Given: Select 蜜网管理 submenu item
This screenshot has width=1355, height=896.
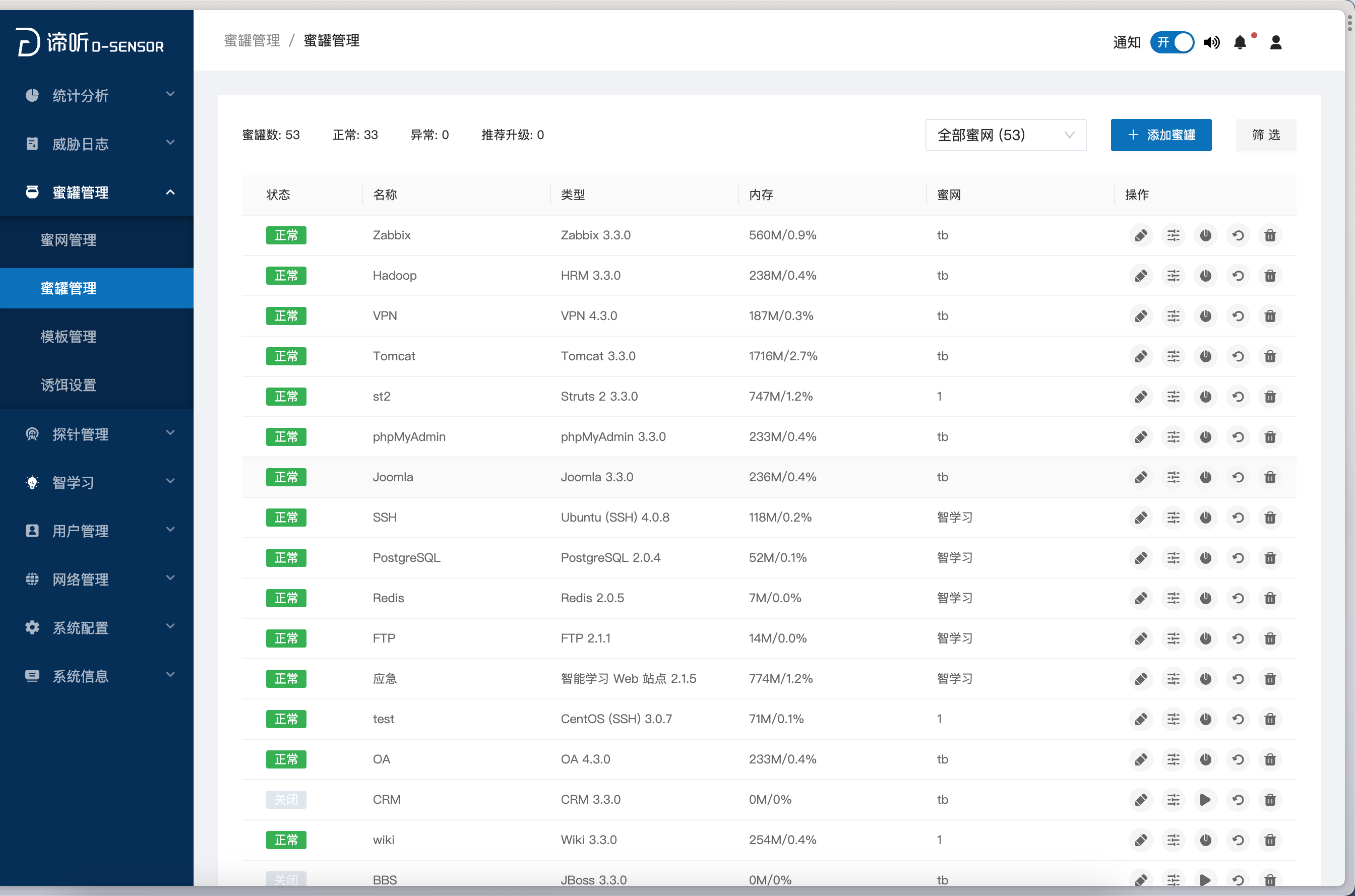Looking at the screenshot, I should 69,240.
